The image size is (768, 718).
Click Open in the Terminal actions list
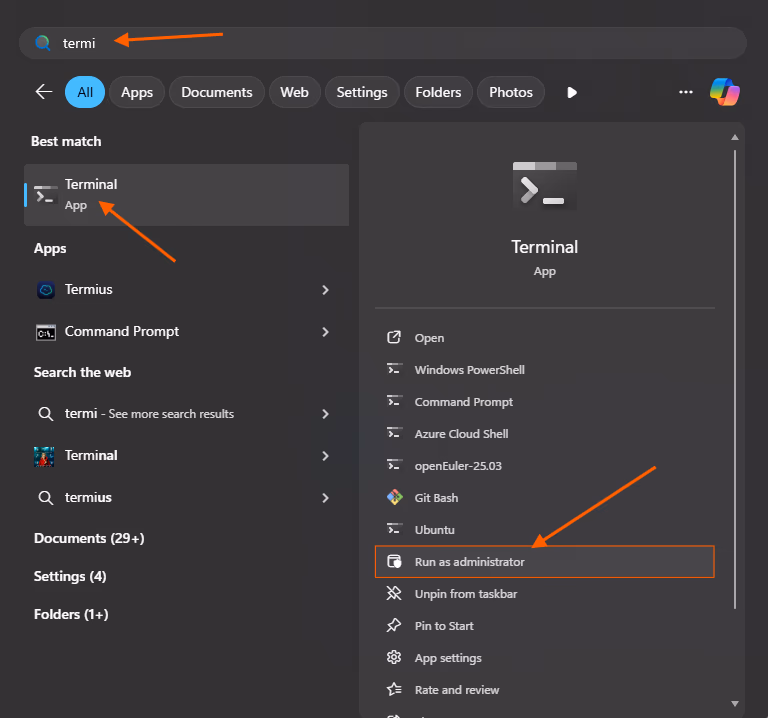click(x=545, y=338)
